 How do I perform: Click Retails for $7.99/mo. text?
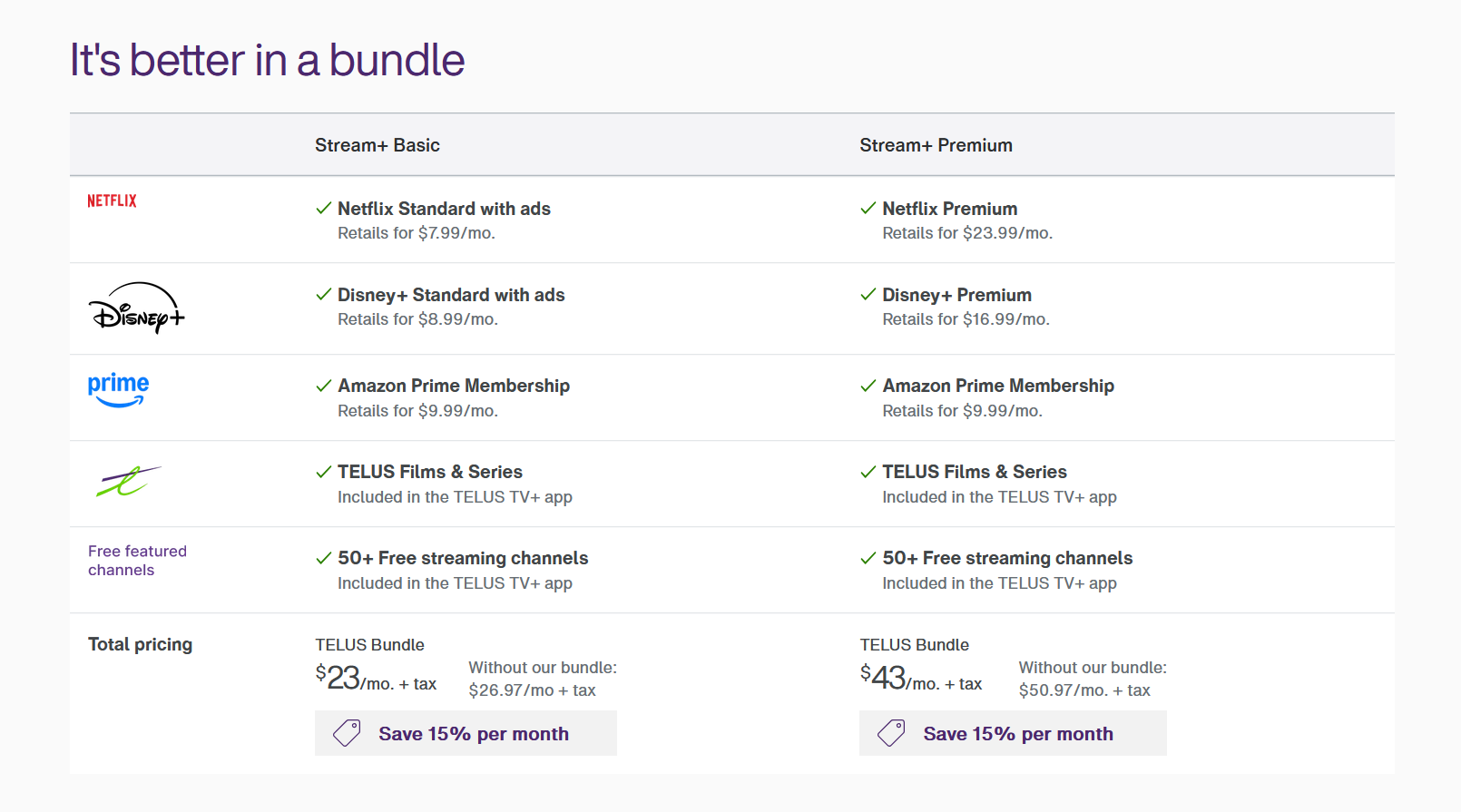[417, 233]
